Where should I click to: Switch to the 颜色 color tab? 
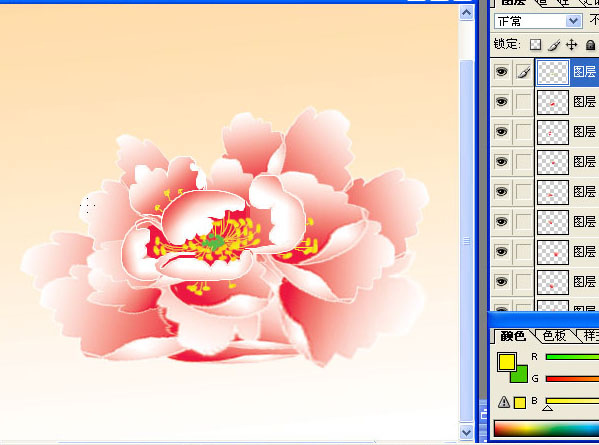[513, 336]
